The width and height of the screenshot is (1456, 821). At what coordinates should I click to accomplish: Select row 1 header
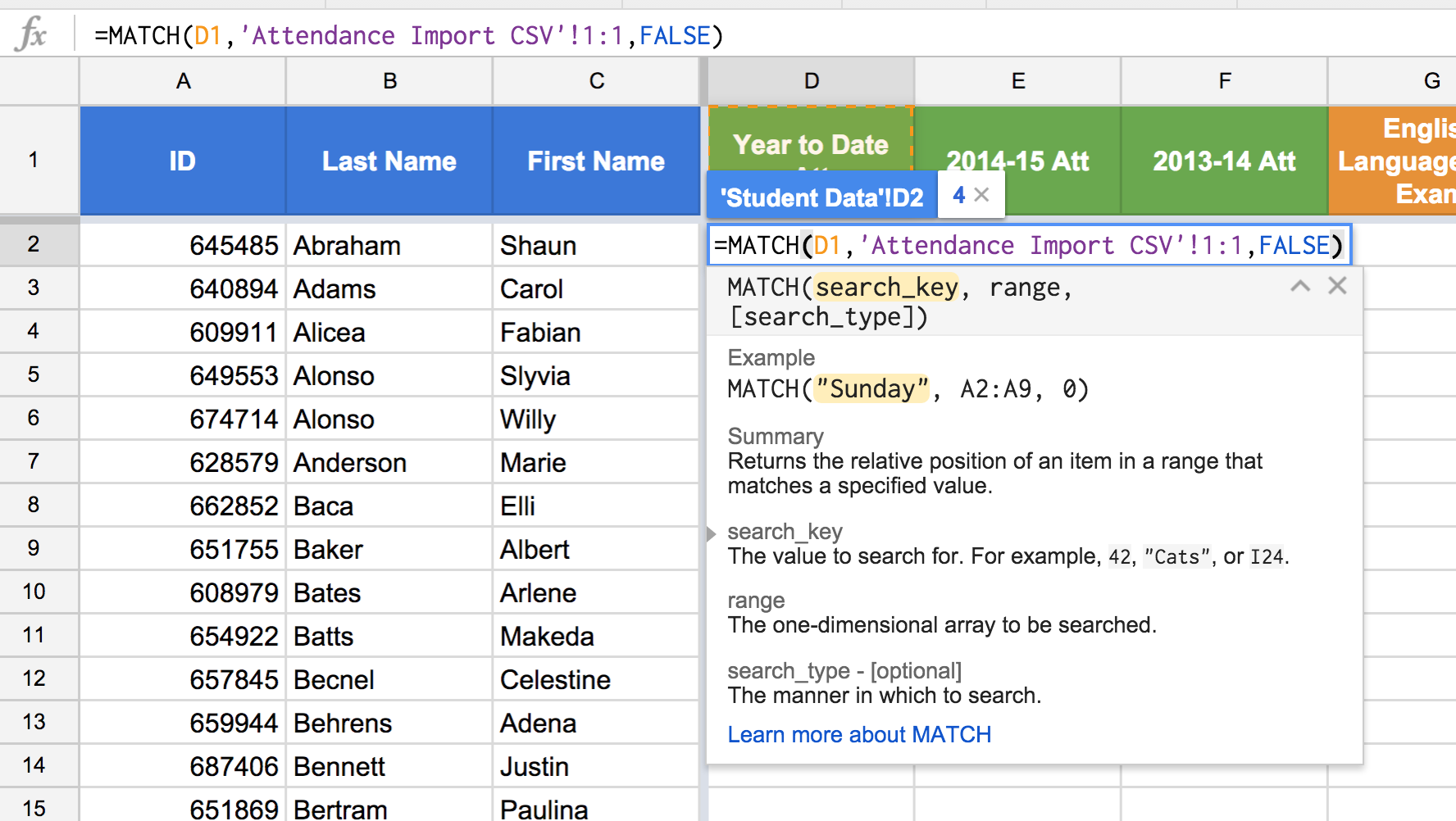click(x=39, y=160)
